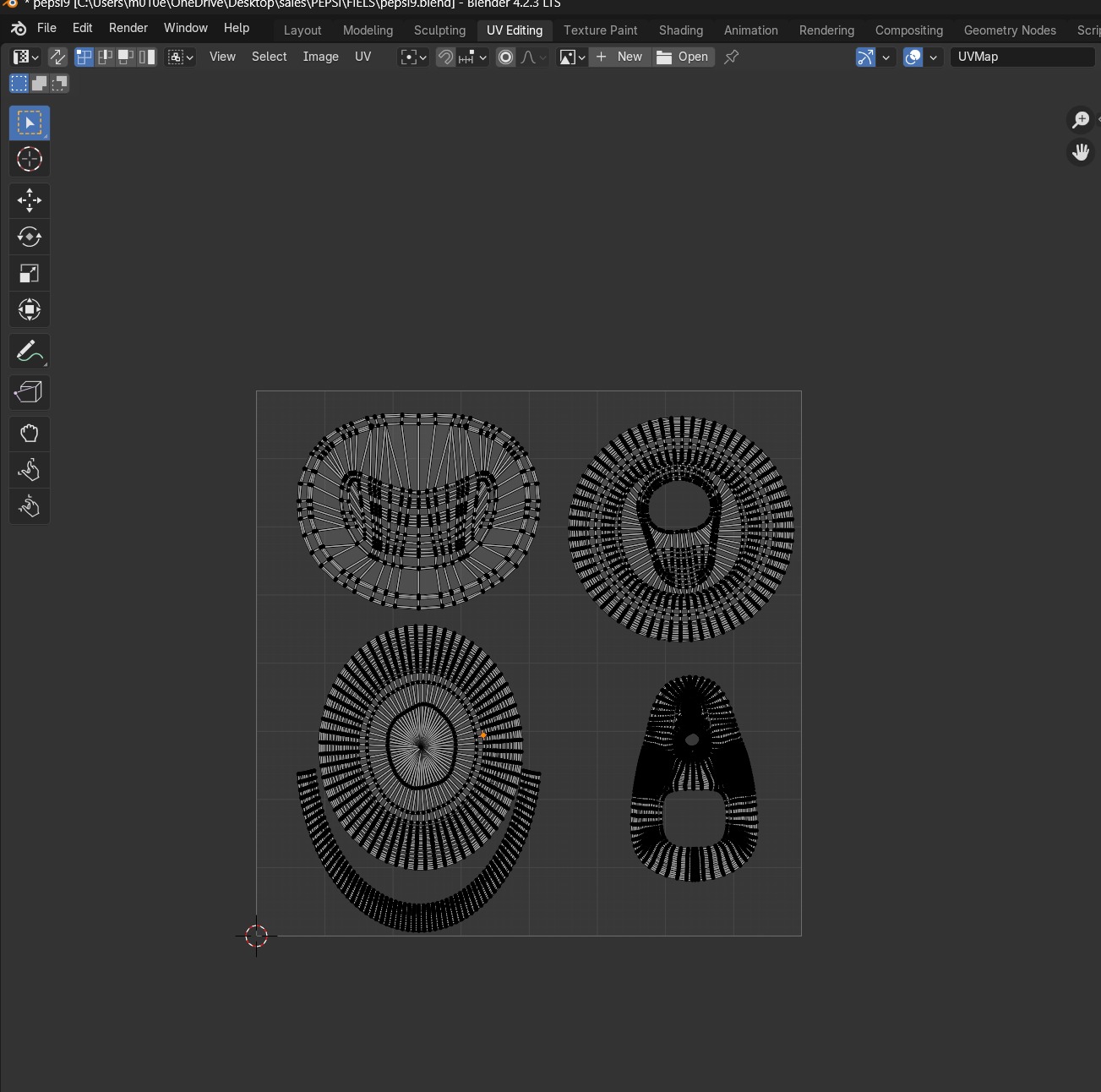Click the pan hand gizmo
Image resolution: width=1101 pixels, height=1092 pixels.
tap(1081, 153)
